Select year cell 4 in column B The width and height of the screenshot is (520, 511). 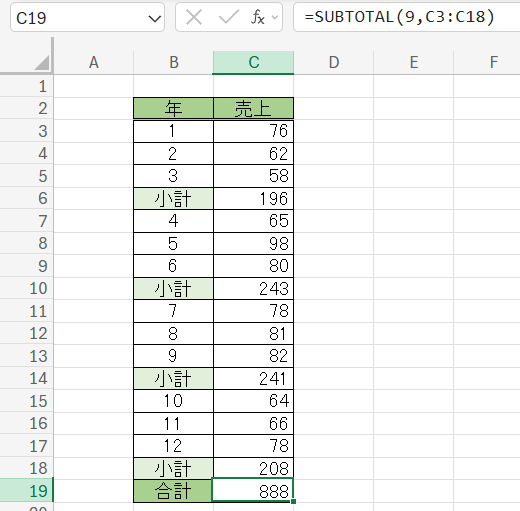pos(173,221)
